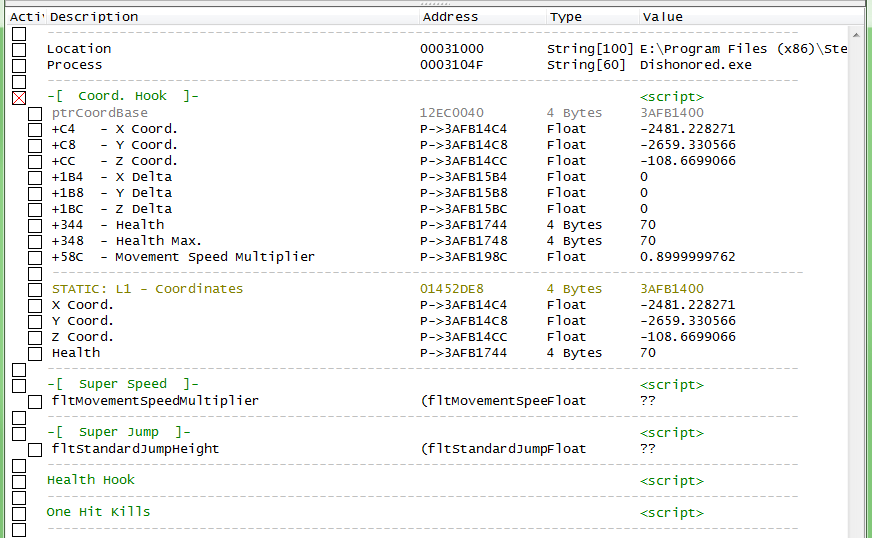The width and height of the screenshot is (872, 538).
Task: Click ?? value of fltMovementSpeedMultiplier
Action: [x=648, y=401]
